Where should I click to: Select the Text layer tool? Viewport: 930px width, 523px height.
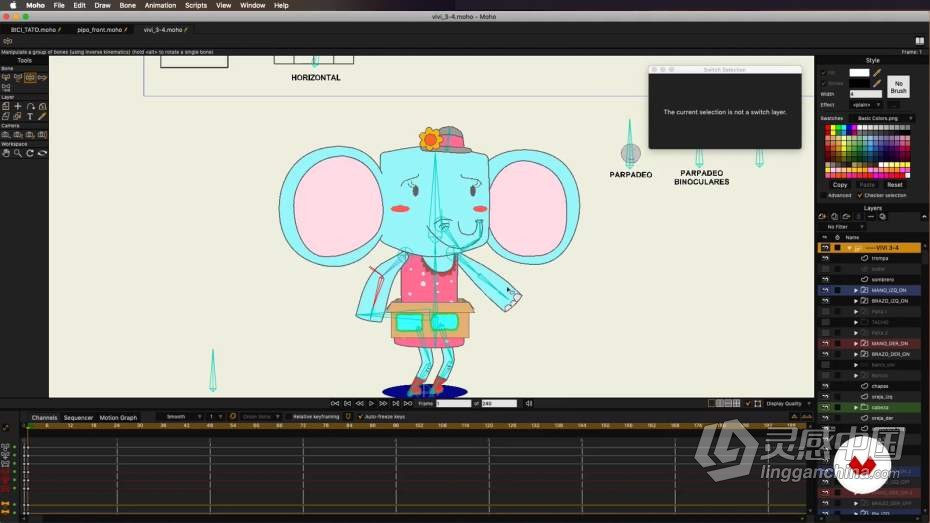(x=30, y=117)
